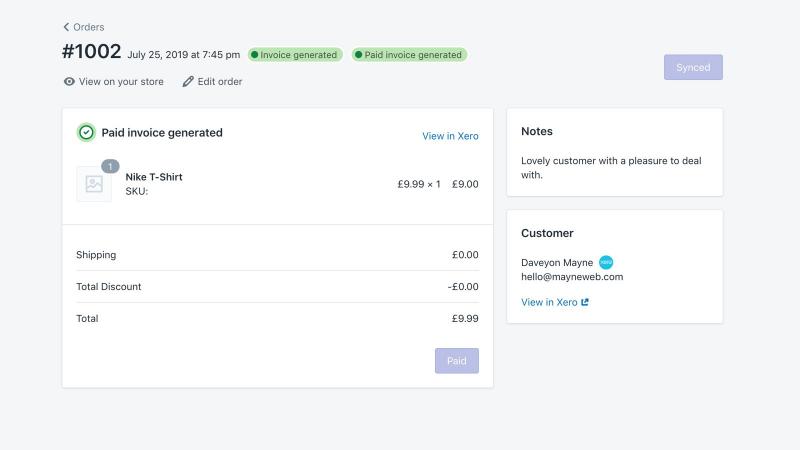The image size is (800, 450).
Task: Click the Nike T-Shirt image placeholder
Action: point(94,184)
